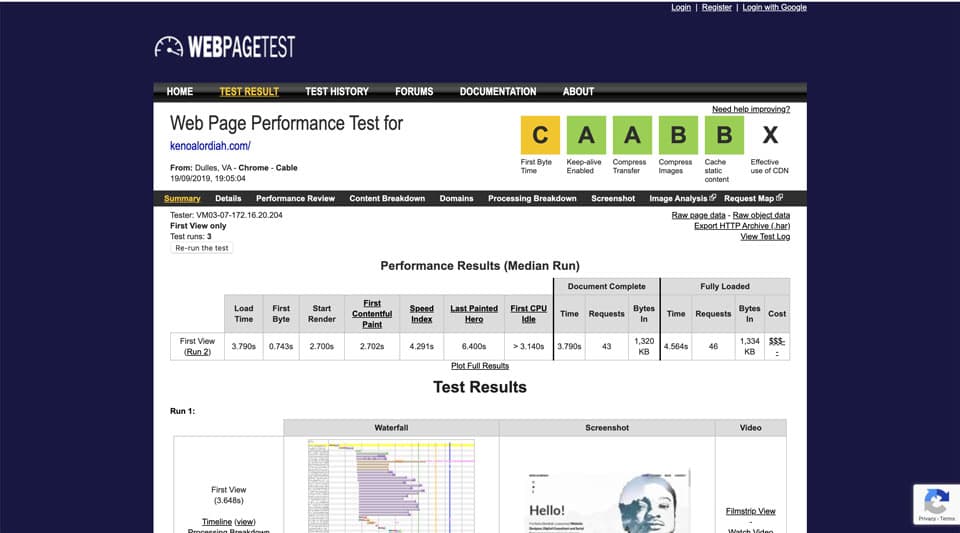Screen dimensions: 960x533
Task: Click the view link next to Timeline
Action: pos(245,522)
